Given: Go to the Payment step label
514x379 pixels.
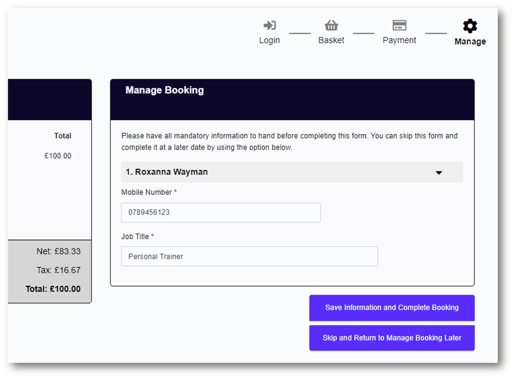Looking at the screenshot, I should coord(399,40).
